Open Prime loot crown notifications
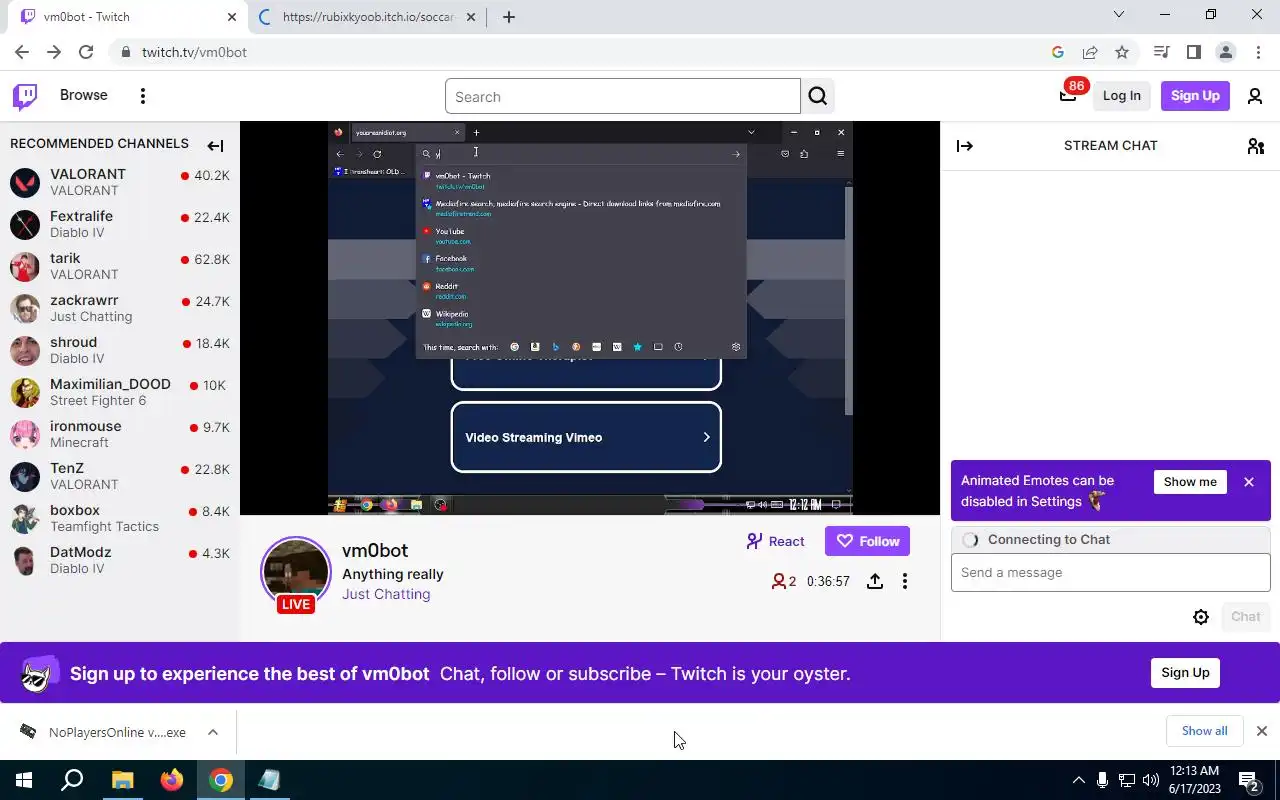The height and width of the screenshot is (800, 1280). coord(1068,95)
